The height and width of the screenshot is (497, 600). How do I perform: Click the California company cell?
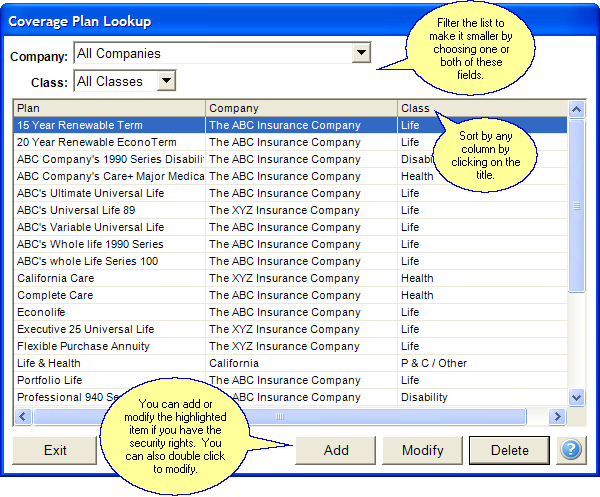(x=234, y=363)
